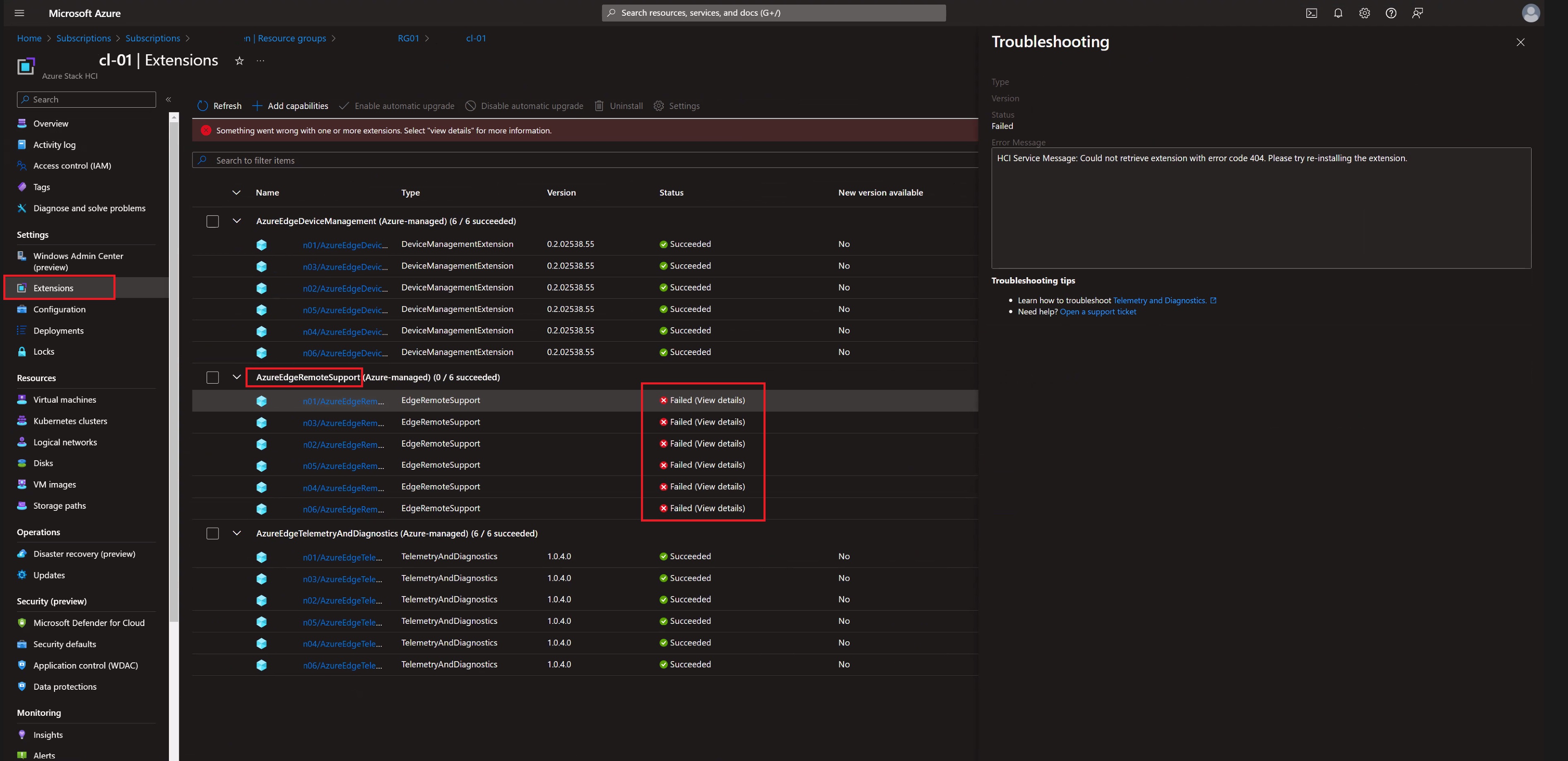Click the Help question mark icon
The image size is (1568, 761).
[x=1391, y=13]
